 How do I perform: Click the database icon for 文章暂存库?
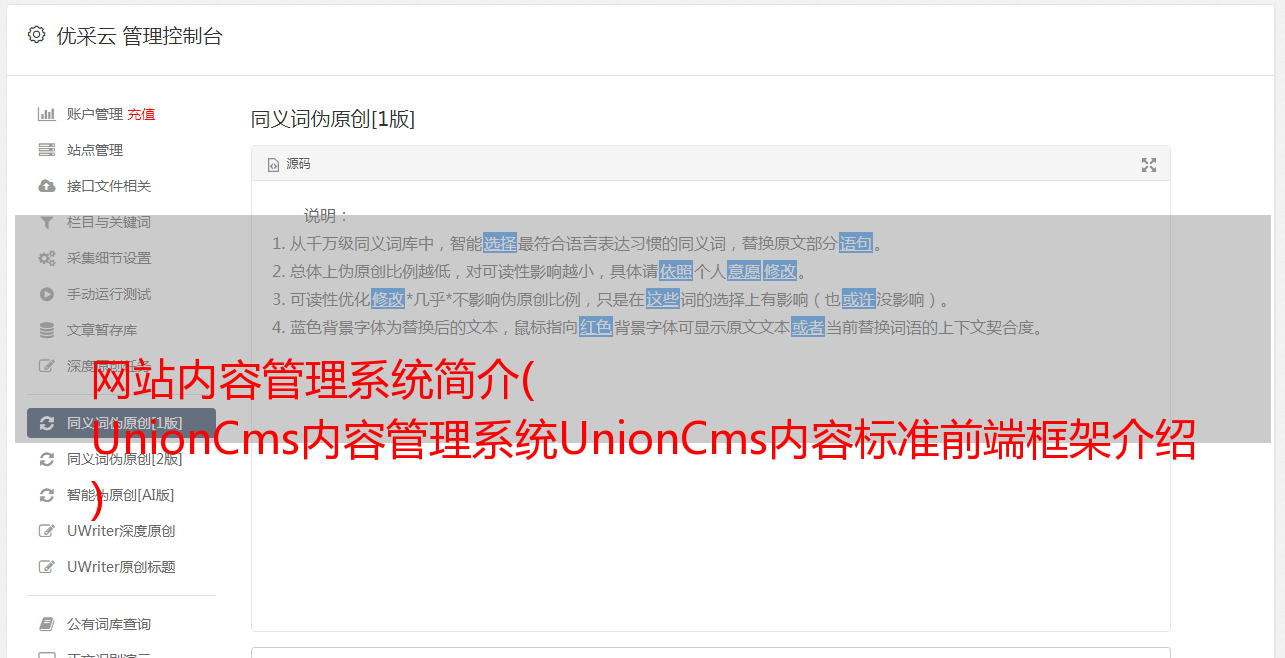[46, 330]
